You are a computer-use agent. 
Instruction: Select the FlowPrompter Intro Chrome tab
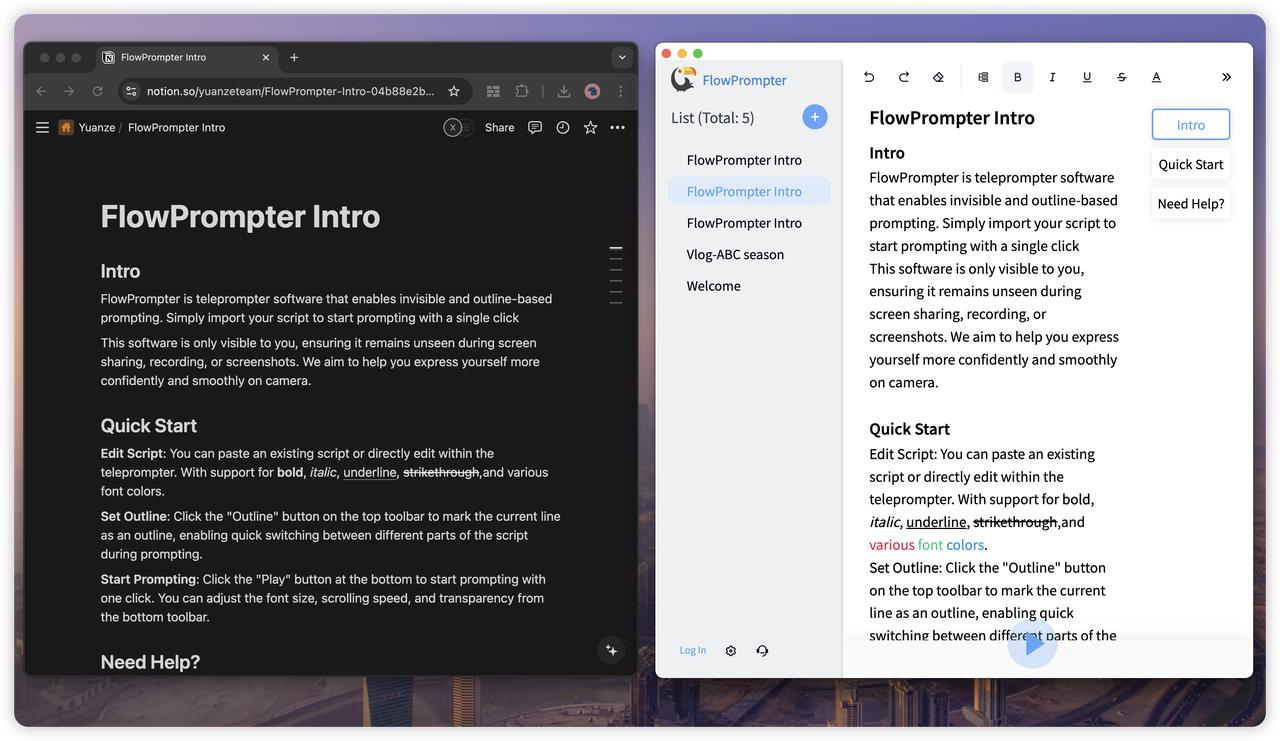(188, 58)
